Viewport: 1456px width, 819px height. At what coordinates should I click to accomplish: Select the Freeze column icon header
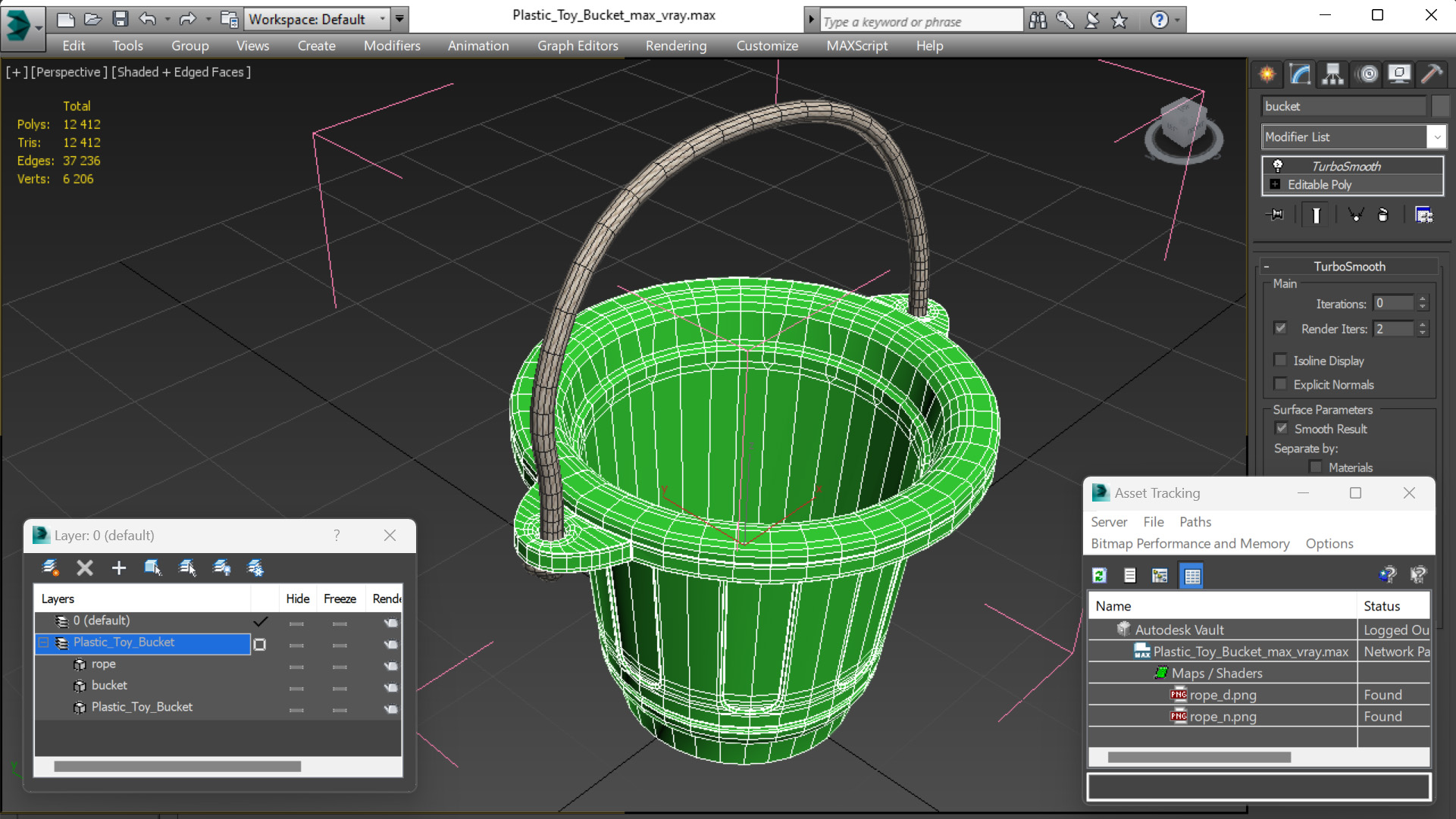pos(339,598)
